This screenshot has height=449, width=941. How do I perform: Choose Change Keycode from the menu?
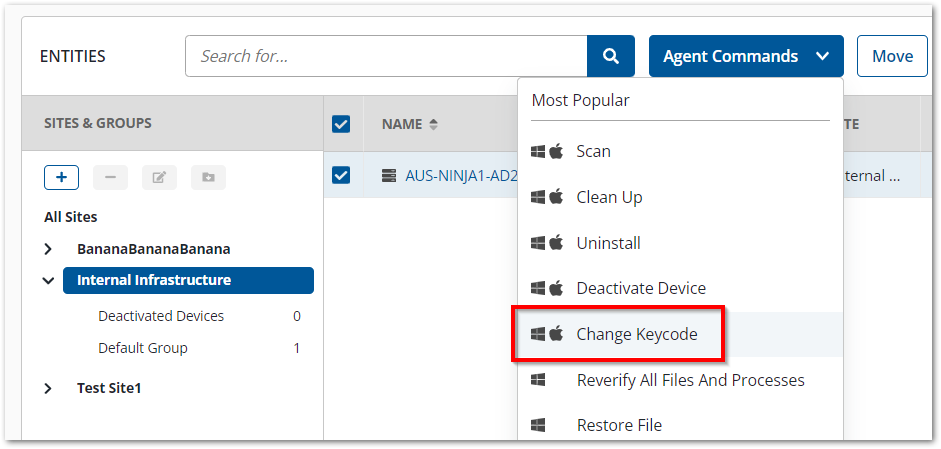click(x=636, y=334)
